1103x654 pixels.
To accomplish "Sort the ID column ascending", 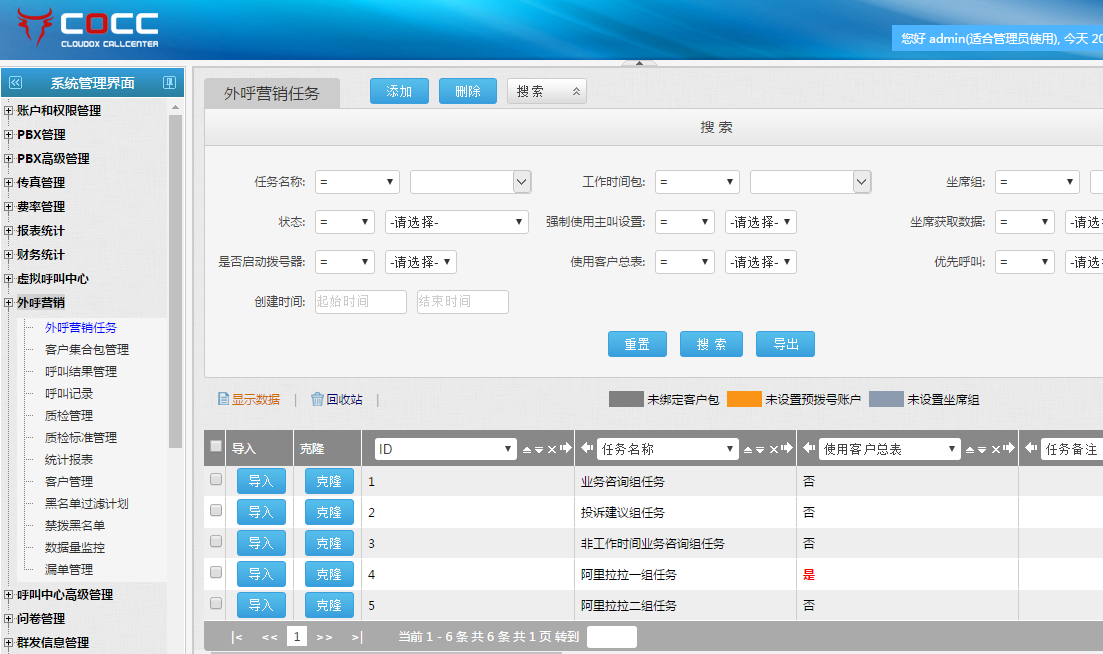I will [527, 450].
